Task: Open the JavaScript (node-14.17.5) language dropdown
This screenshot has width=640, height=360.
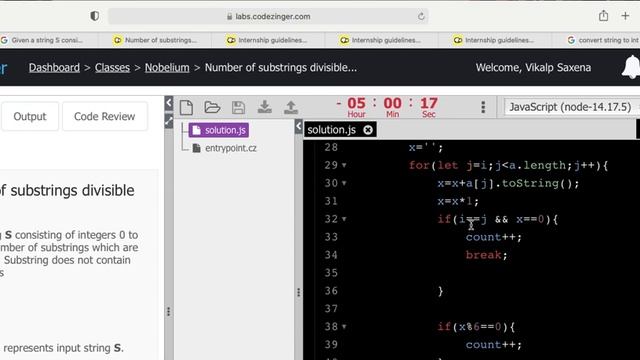Action: pos(572,107)
